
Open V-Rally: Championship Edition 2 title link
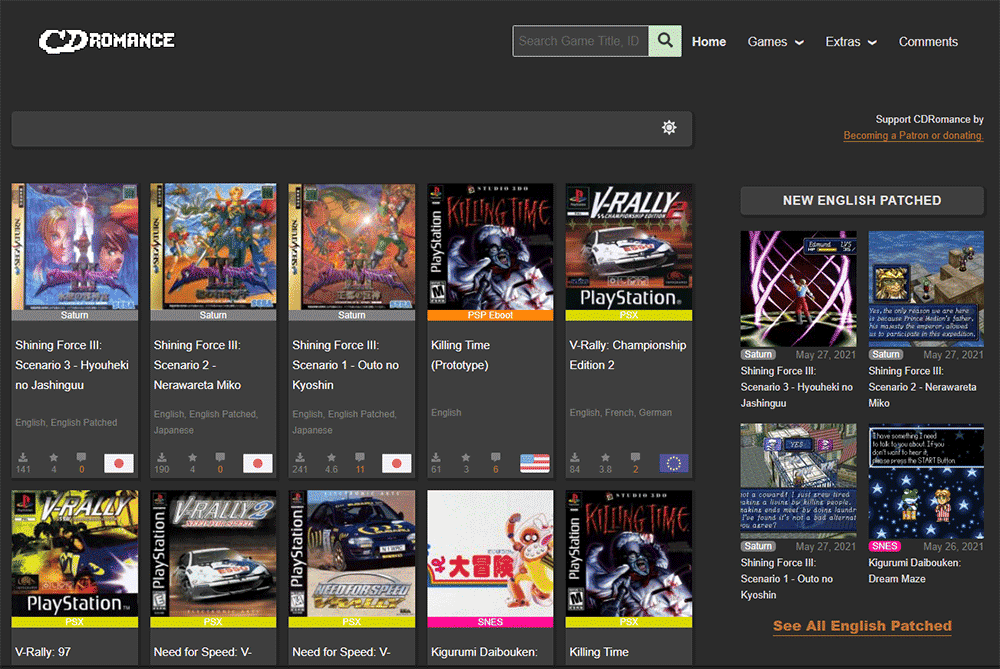628,355
